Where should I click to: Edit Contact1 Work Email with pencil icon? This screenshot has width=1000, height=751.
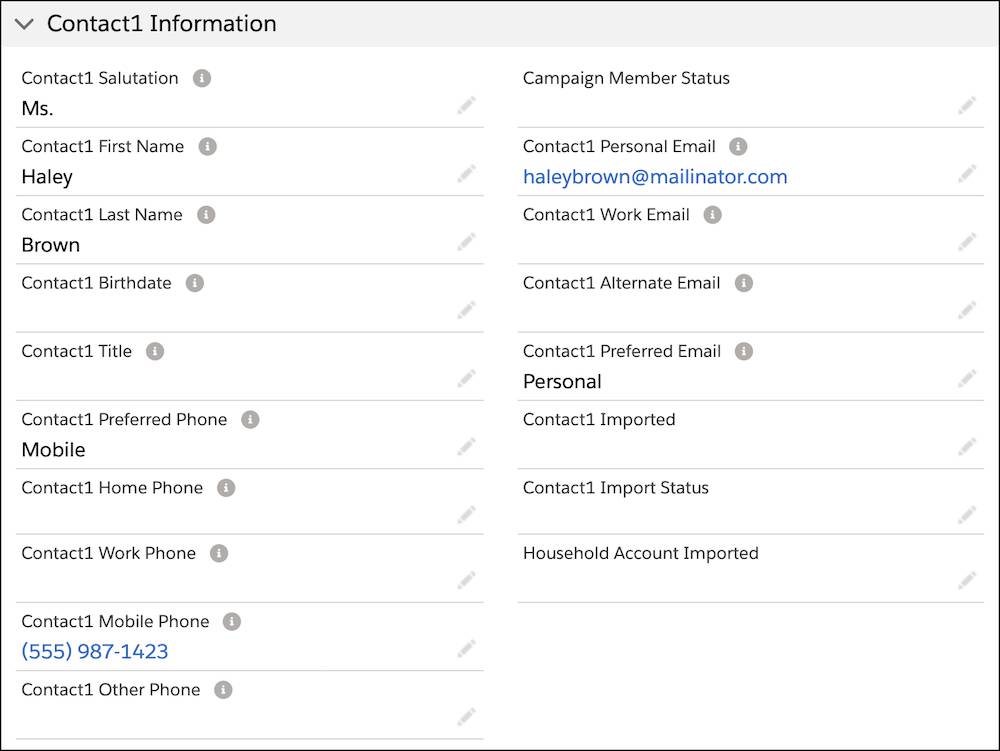[x=967, y=242]
